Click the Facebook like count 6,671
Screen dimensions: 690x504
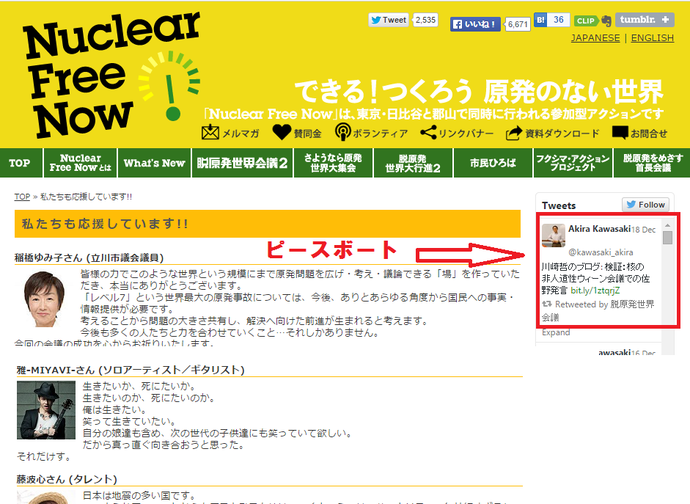click(x=518, y=24)
